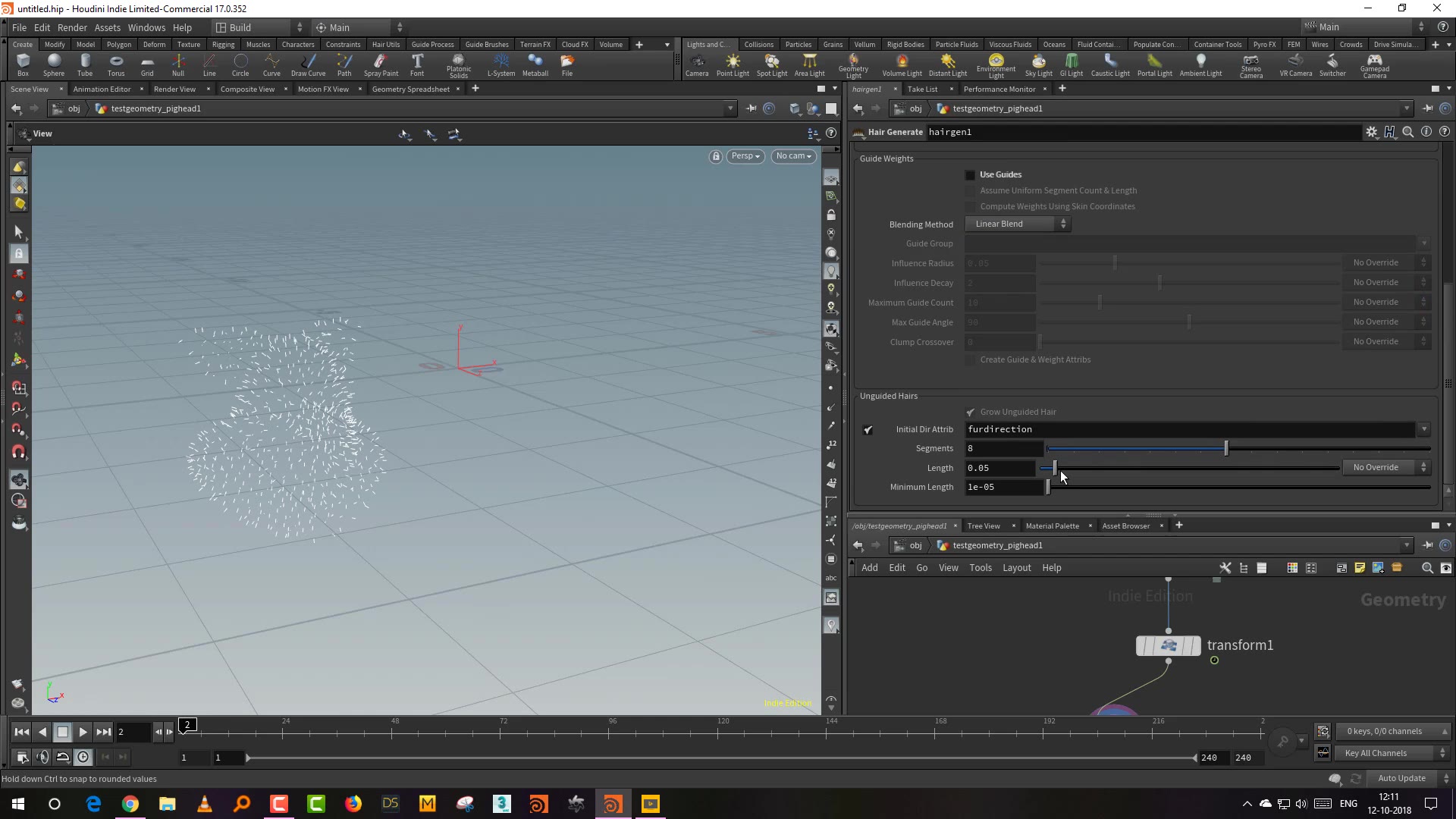The width and height of the screenshot is (1456, 819).
Task: Toggle the Use Guides checkbox
Action: point(968,174)
